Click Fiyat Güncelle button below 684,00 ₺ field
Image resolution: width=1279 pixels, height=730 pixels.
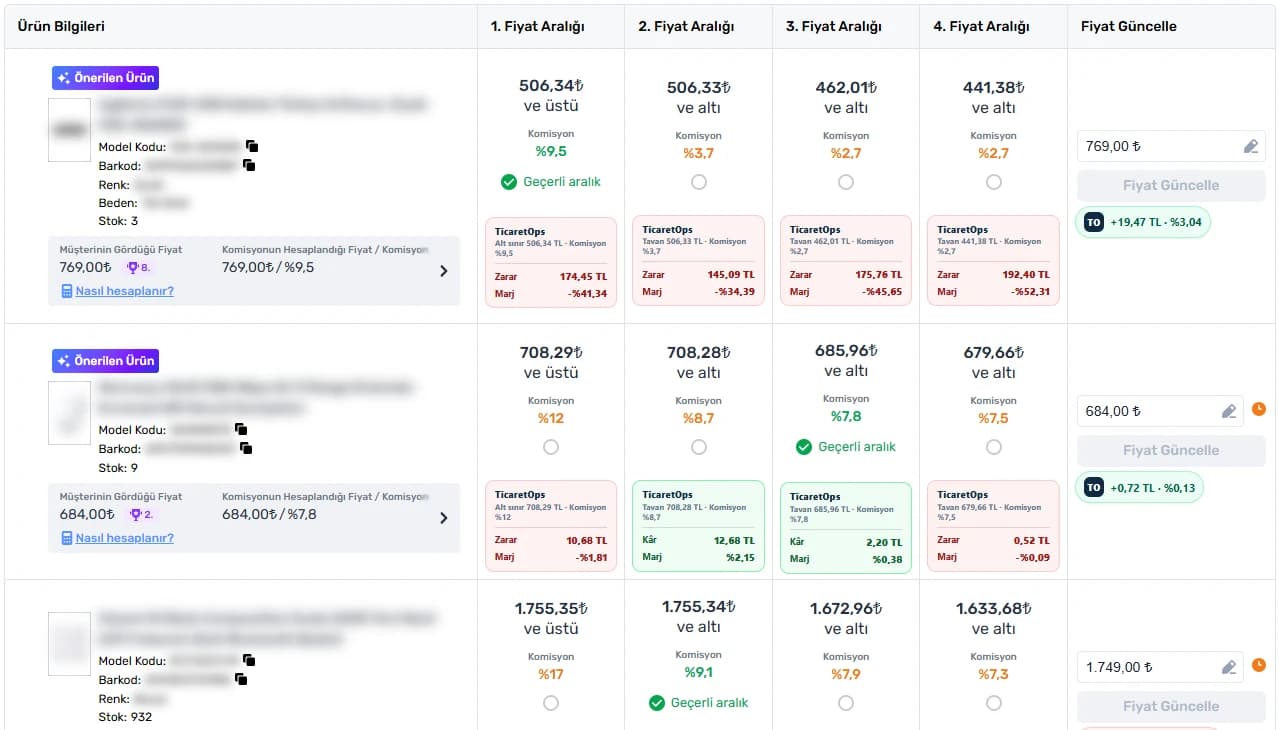click(1171, 450)
